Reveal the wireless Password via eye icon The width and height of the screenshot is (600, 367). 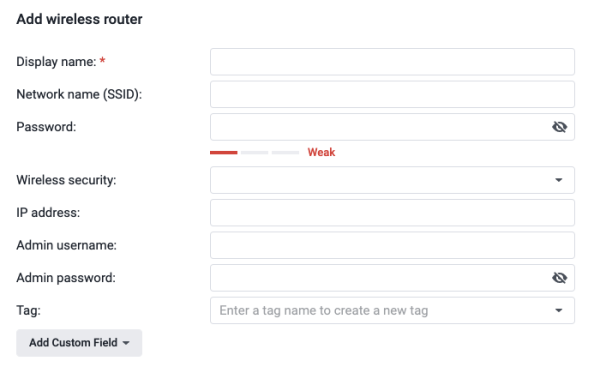(559, 127)
